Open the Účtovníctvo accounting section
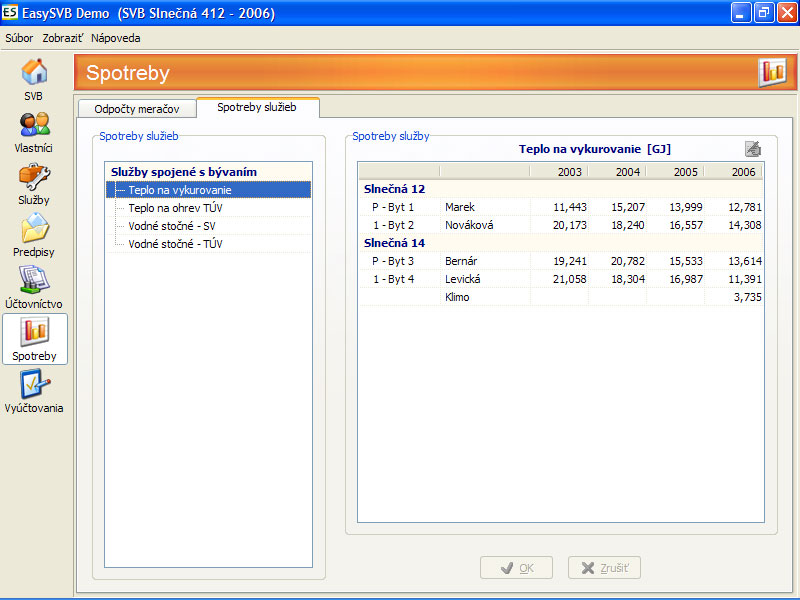 [x=34, y=288]
